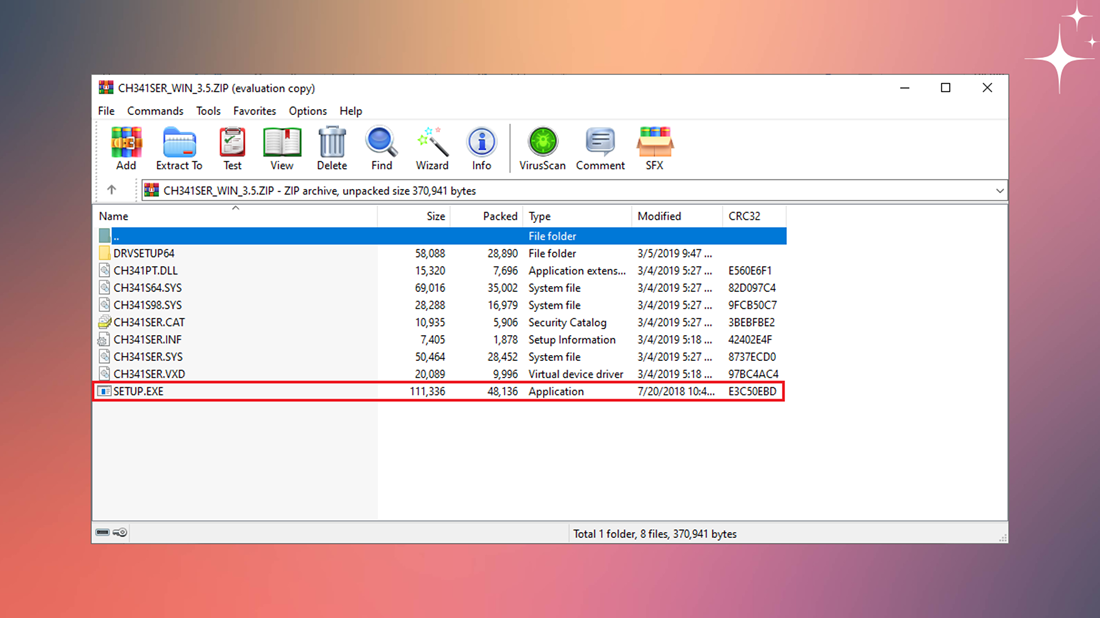Select the SETUP.EXE file name

click(x=138, y=391)
